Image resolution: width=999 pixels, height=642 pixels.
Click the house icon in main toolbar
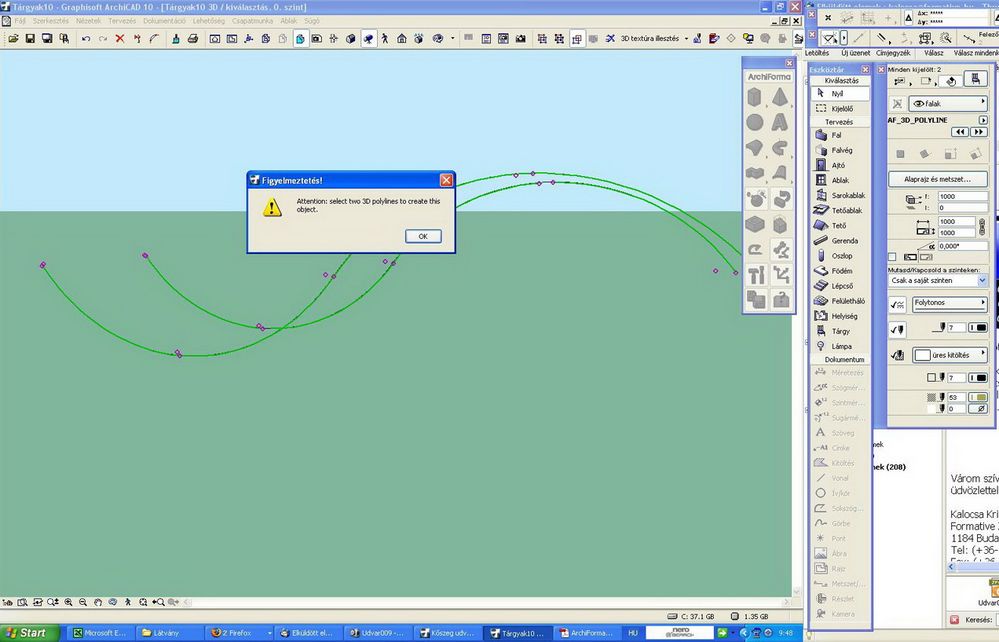[401, 39]
